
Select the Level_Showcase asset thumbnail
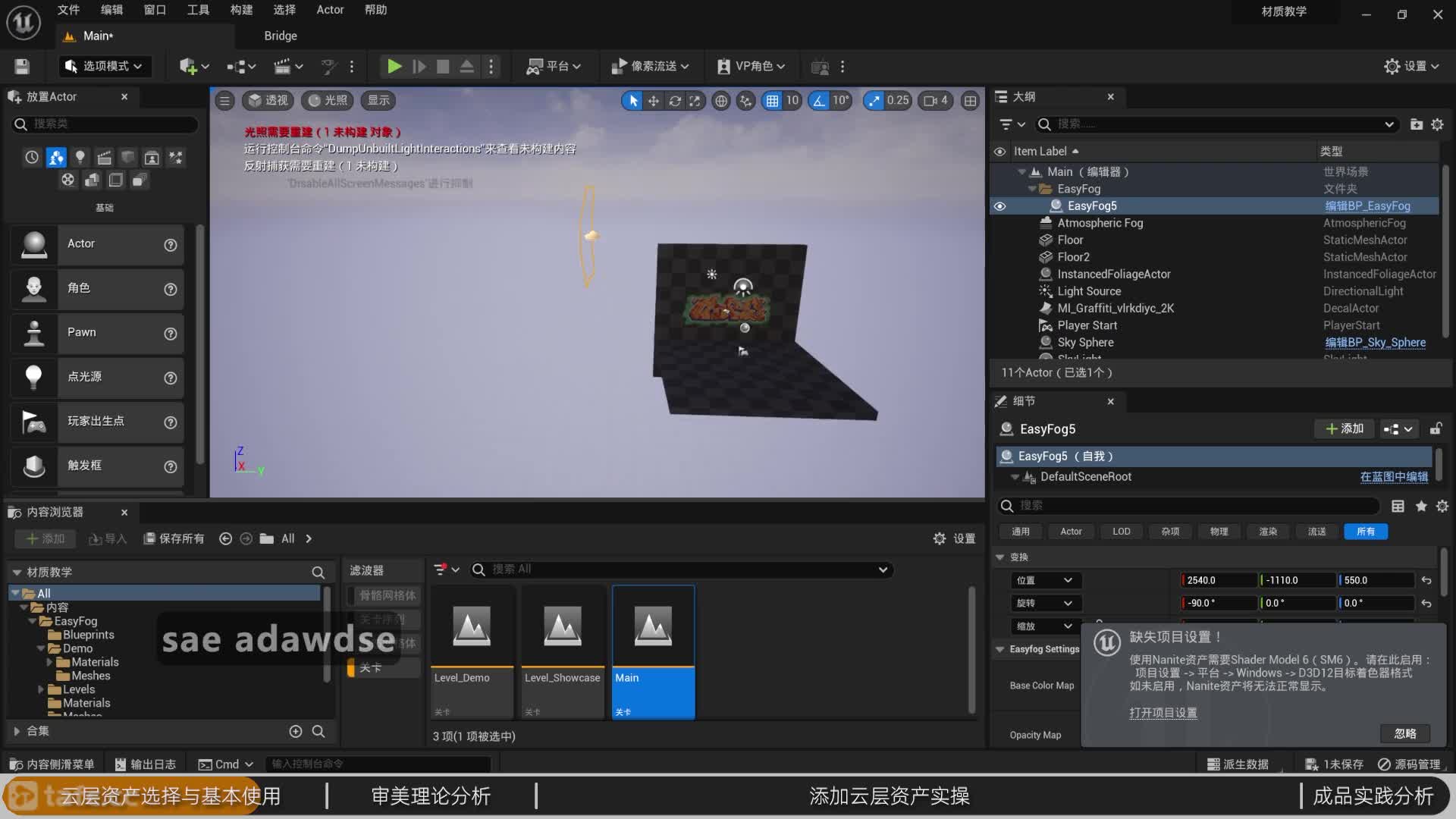563,626
